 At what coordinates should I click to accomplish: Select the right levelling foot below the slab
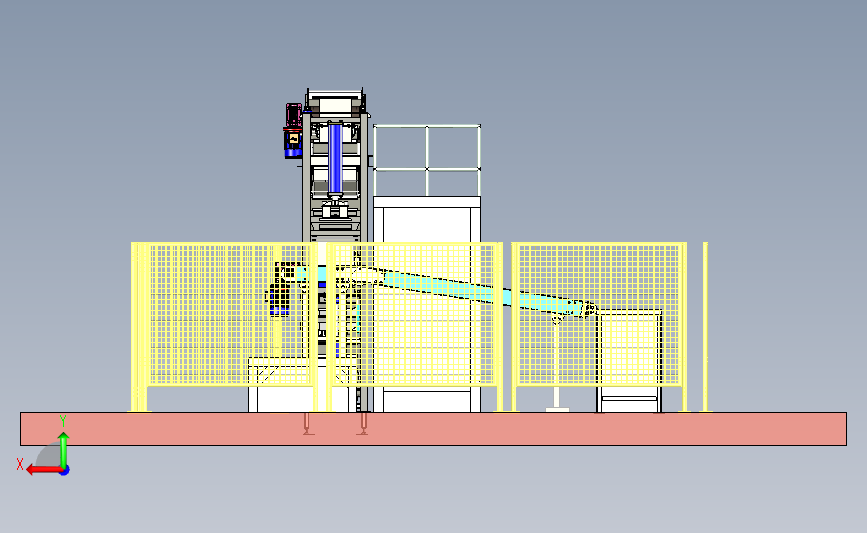[363, 424]
